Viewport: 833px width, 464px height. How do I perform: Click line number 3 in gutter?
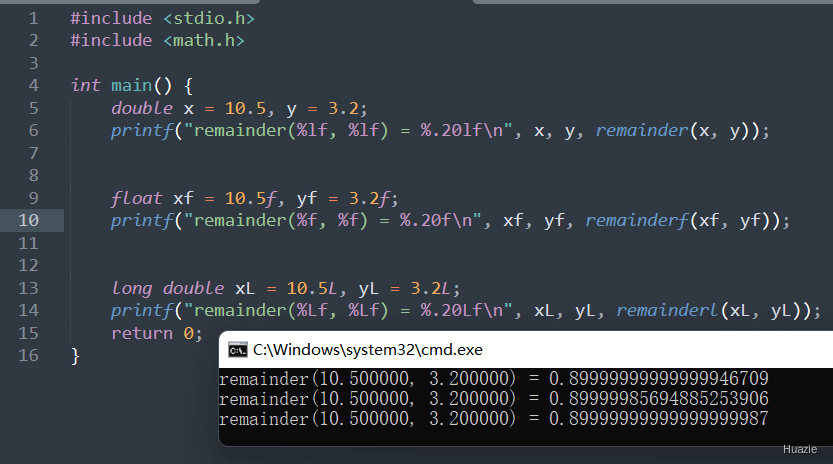point(33,63)
